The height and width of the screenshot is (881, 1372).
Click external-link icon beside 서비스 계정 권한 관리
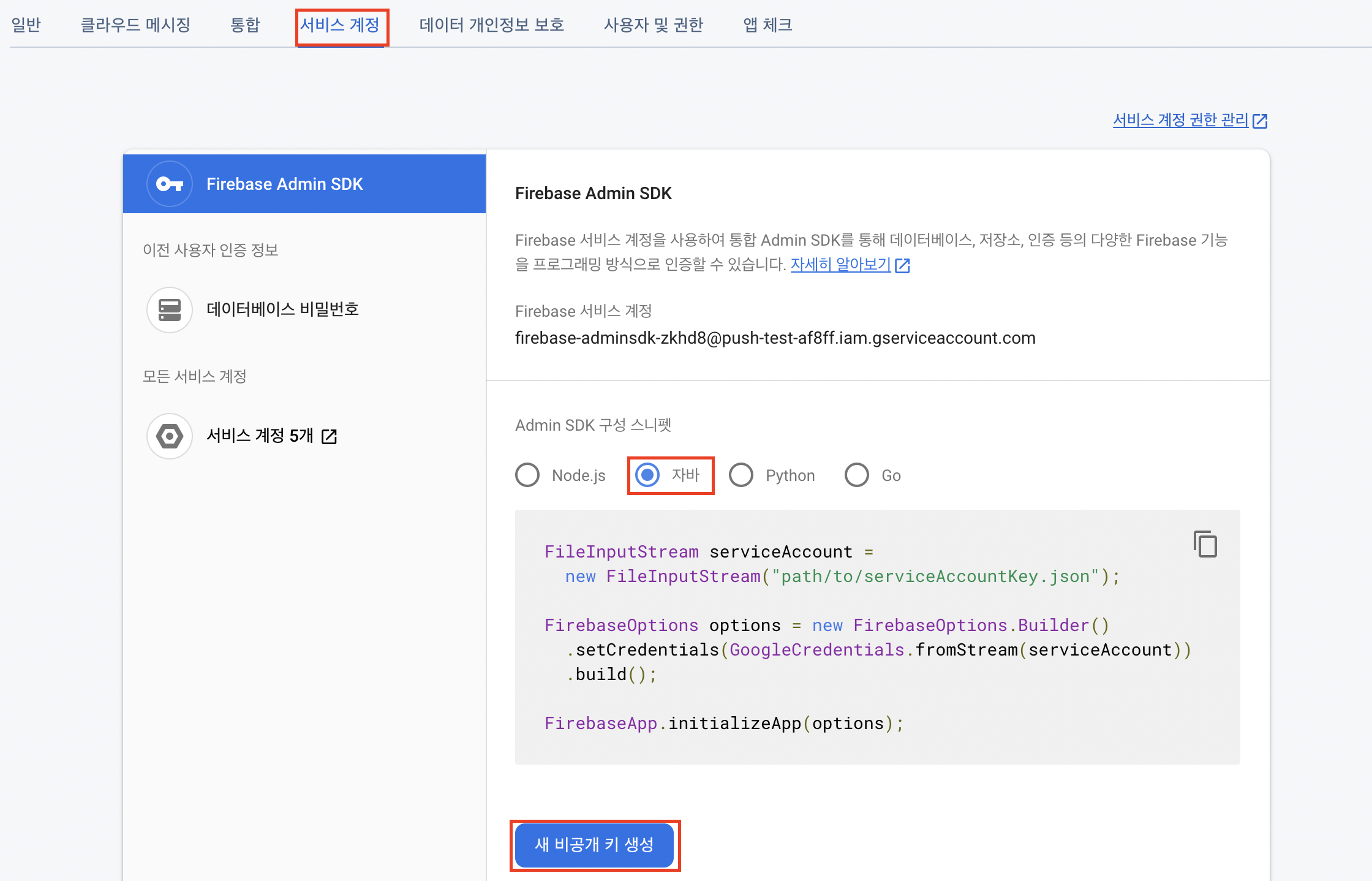pos(1260,121)
